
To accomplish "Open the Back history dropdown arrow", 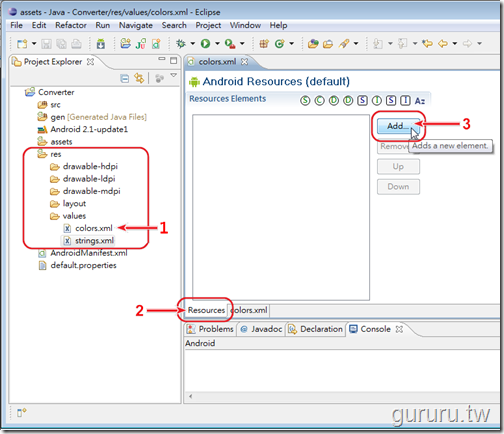I will point(455,44).
